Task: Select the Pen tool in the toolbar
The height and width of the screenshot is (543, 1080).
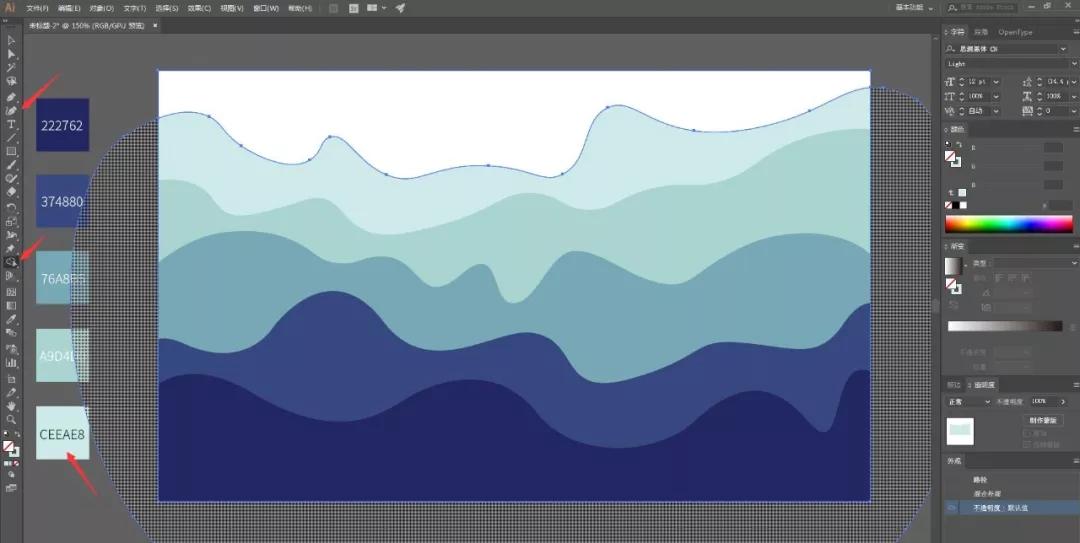Action: pyautogui.click(x=11, y=98)
